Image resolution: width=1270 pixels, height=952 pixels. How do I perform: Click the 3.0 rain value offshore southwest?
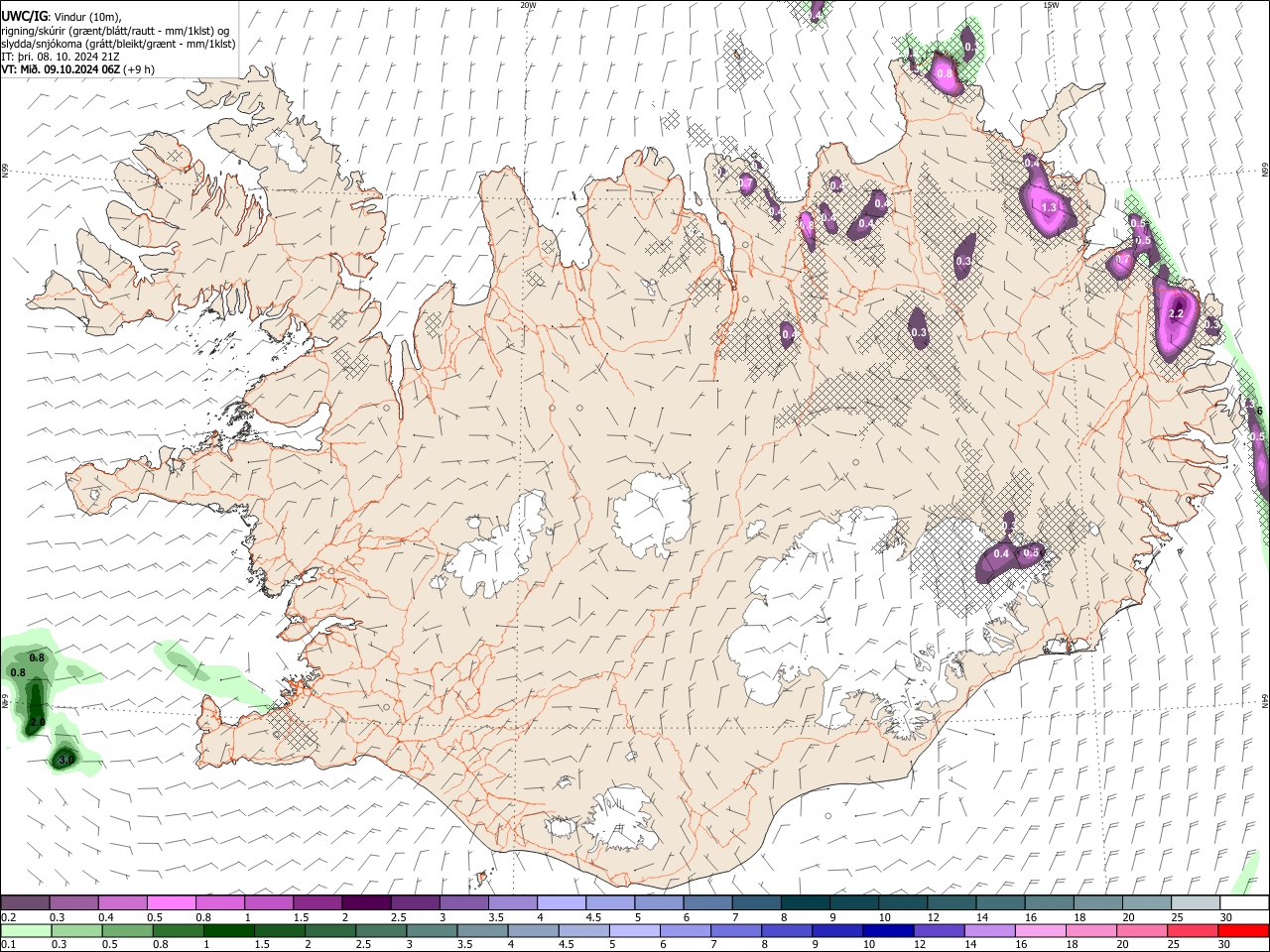pos(66,760)
